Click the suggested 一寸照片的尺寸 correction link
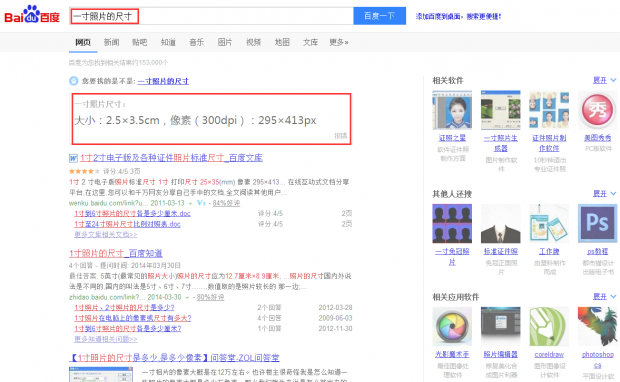 tap(163, 81)
